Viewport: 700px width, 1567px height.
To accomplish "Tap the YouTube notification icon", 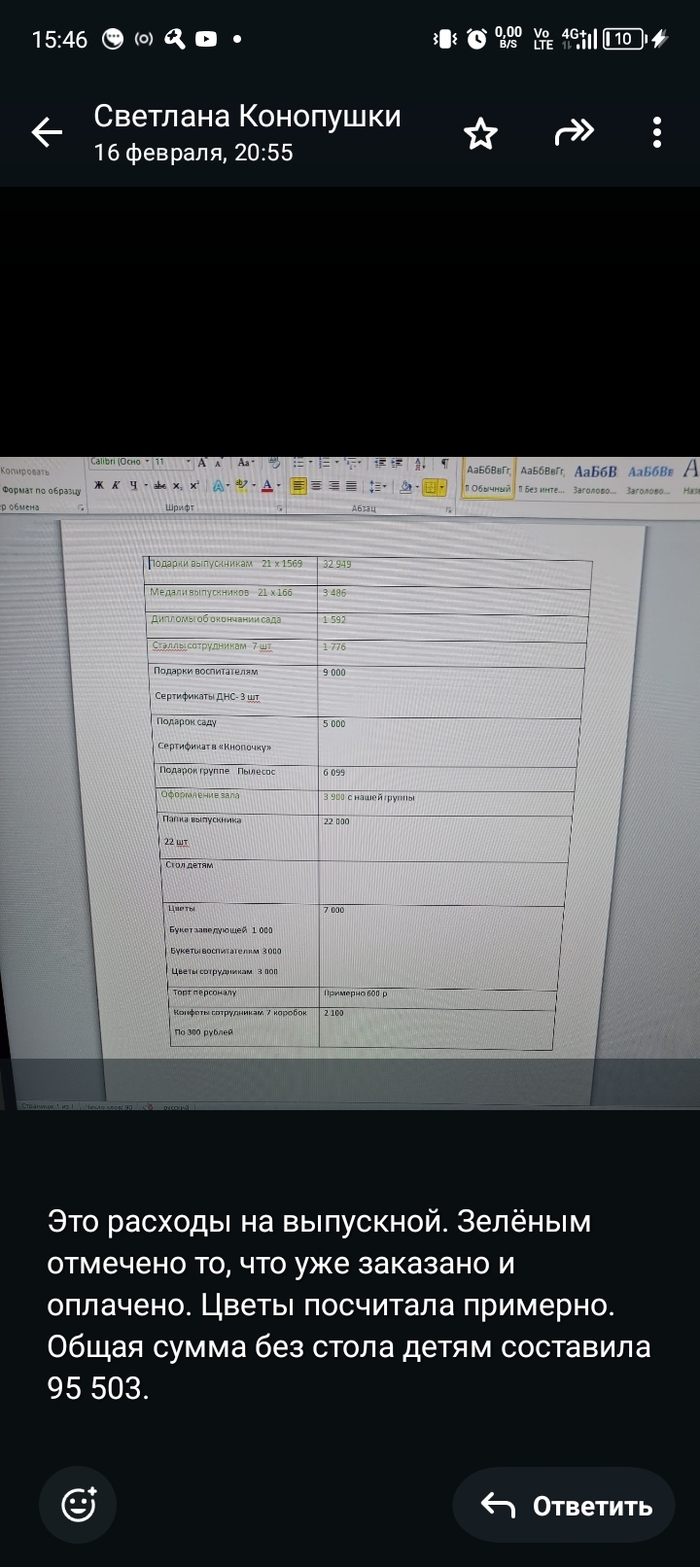I will pyautogui.click(x=206, y=39).
